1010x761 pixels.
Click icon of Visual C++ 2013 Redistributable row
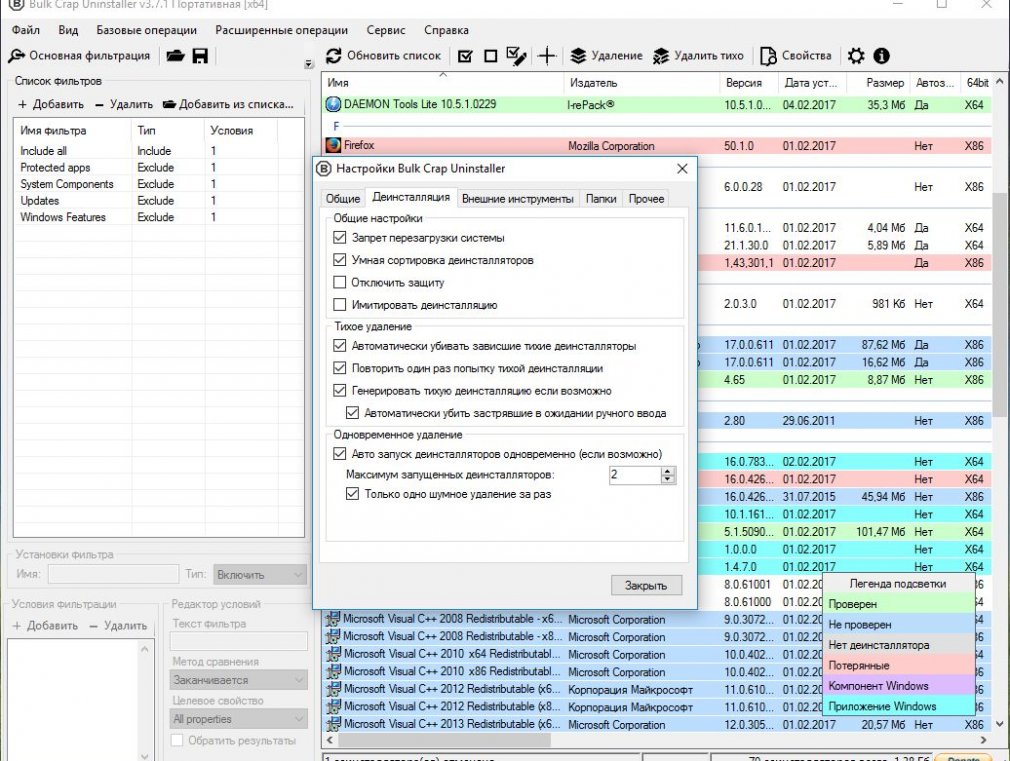333,724
